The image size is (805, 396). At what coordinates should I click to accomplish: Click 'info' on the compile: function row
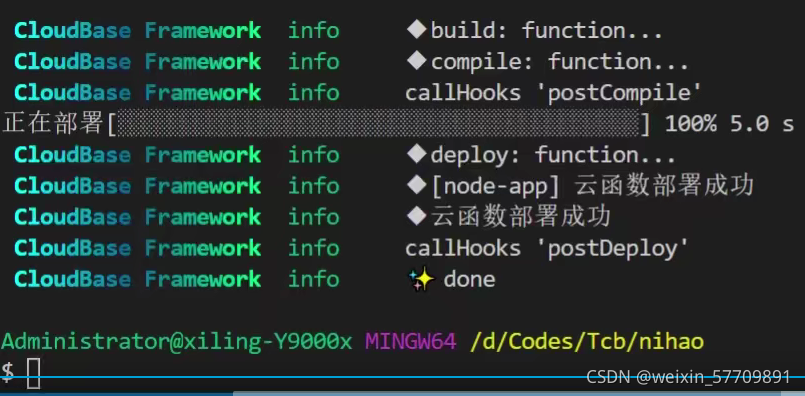click(x=314, y=63)
